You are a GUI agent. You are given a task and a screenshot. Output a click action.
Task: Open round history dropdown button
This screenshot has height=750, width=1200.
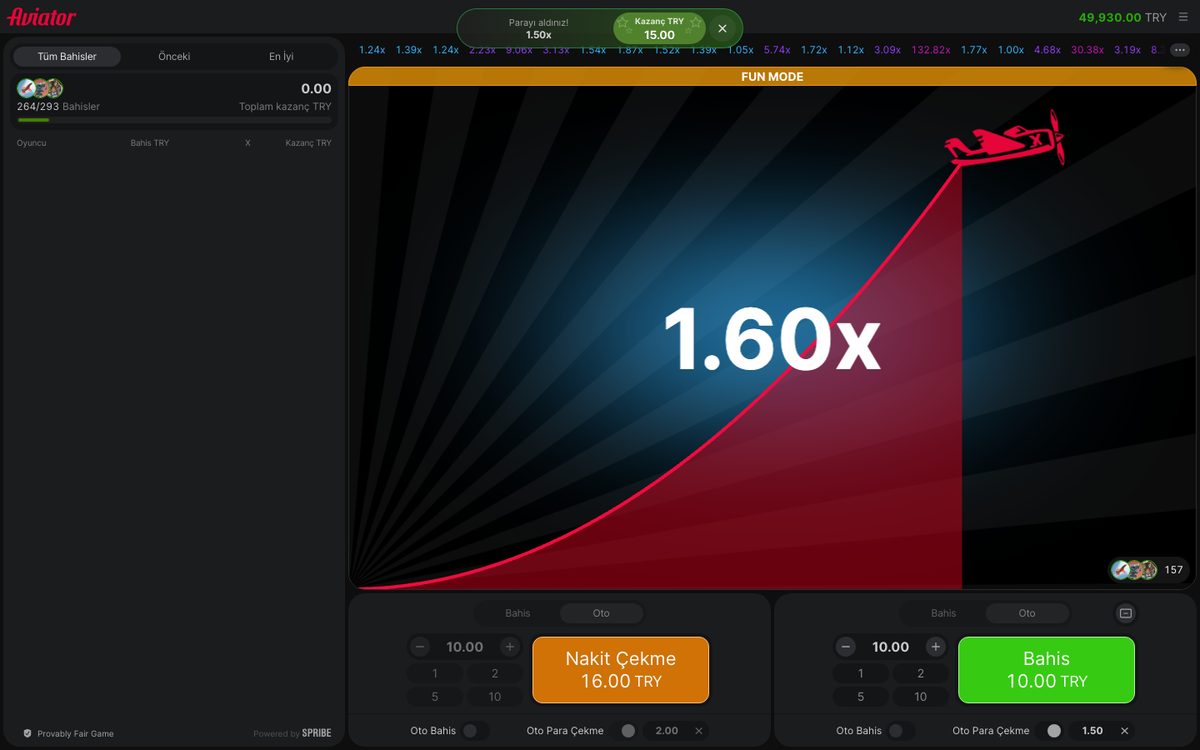click(x=1180, y=49)
